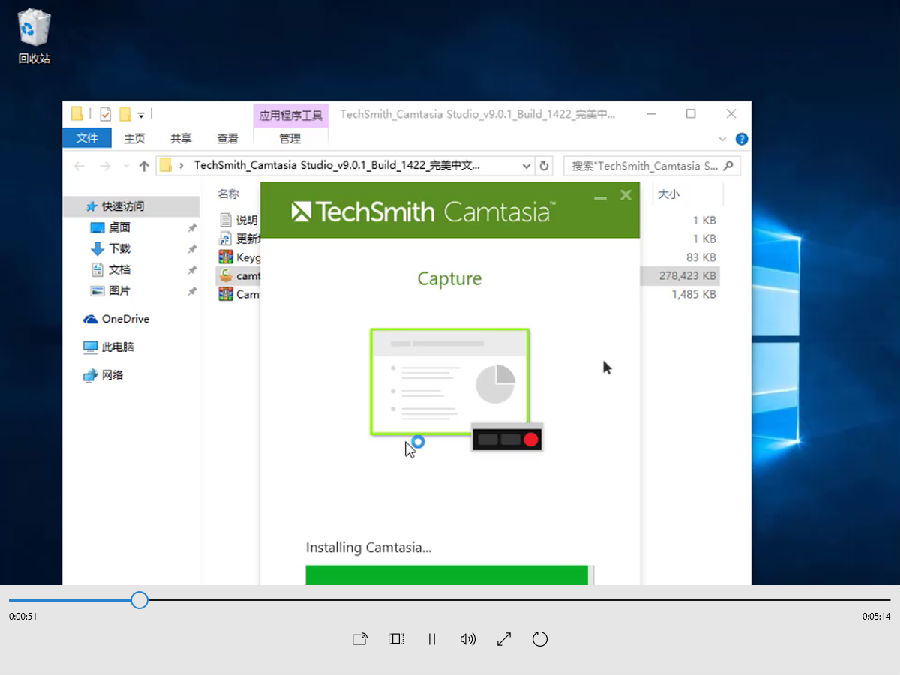Open 桌面 in the navigation pane
This screenshot has height=675, width=900.
[x=119, y=227]
